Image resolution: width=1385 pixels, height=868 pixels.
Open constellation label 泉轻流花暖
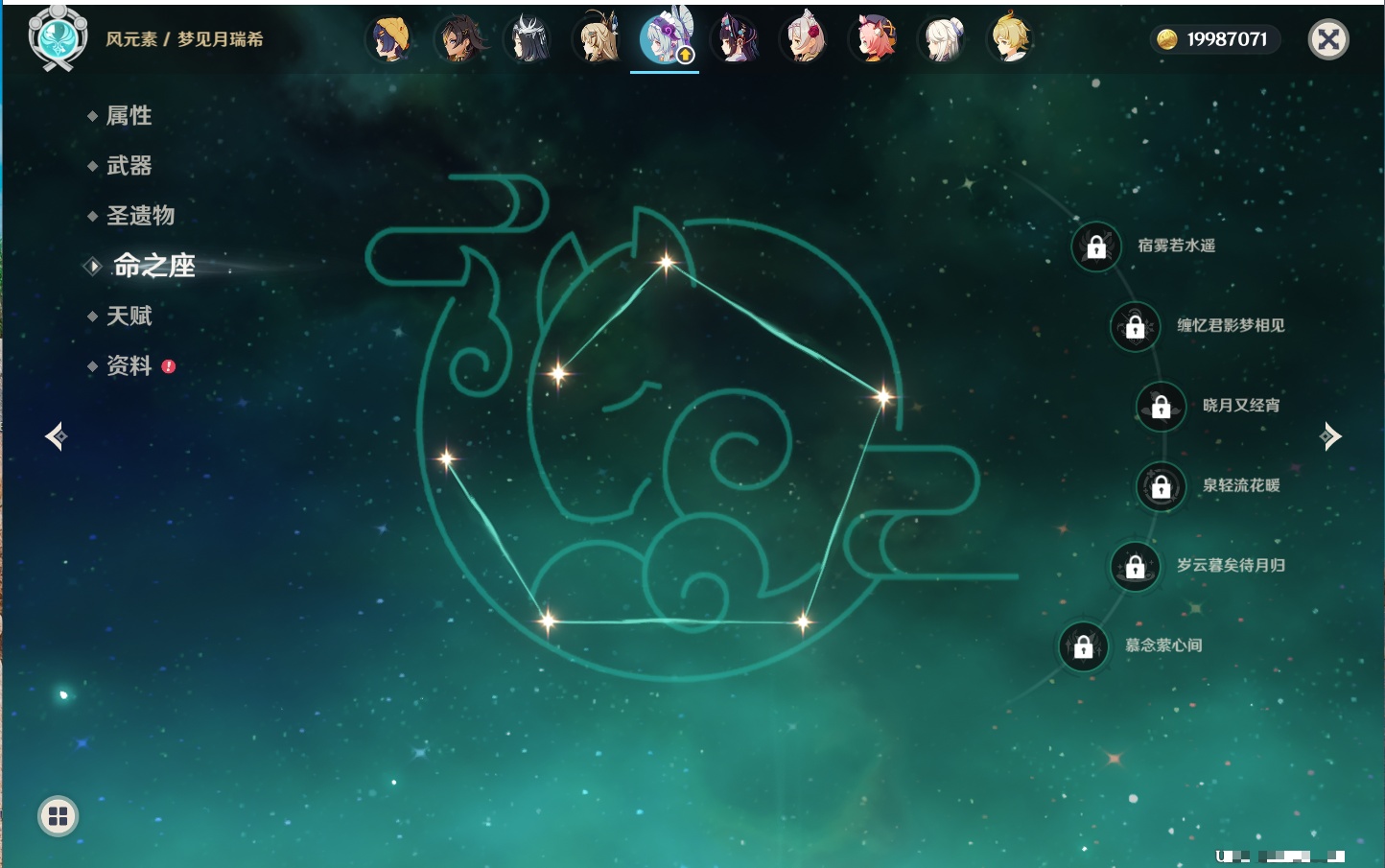point(1241,485)
